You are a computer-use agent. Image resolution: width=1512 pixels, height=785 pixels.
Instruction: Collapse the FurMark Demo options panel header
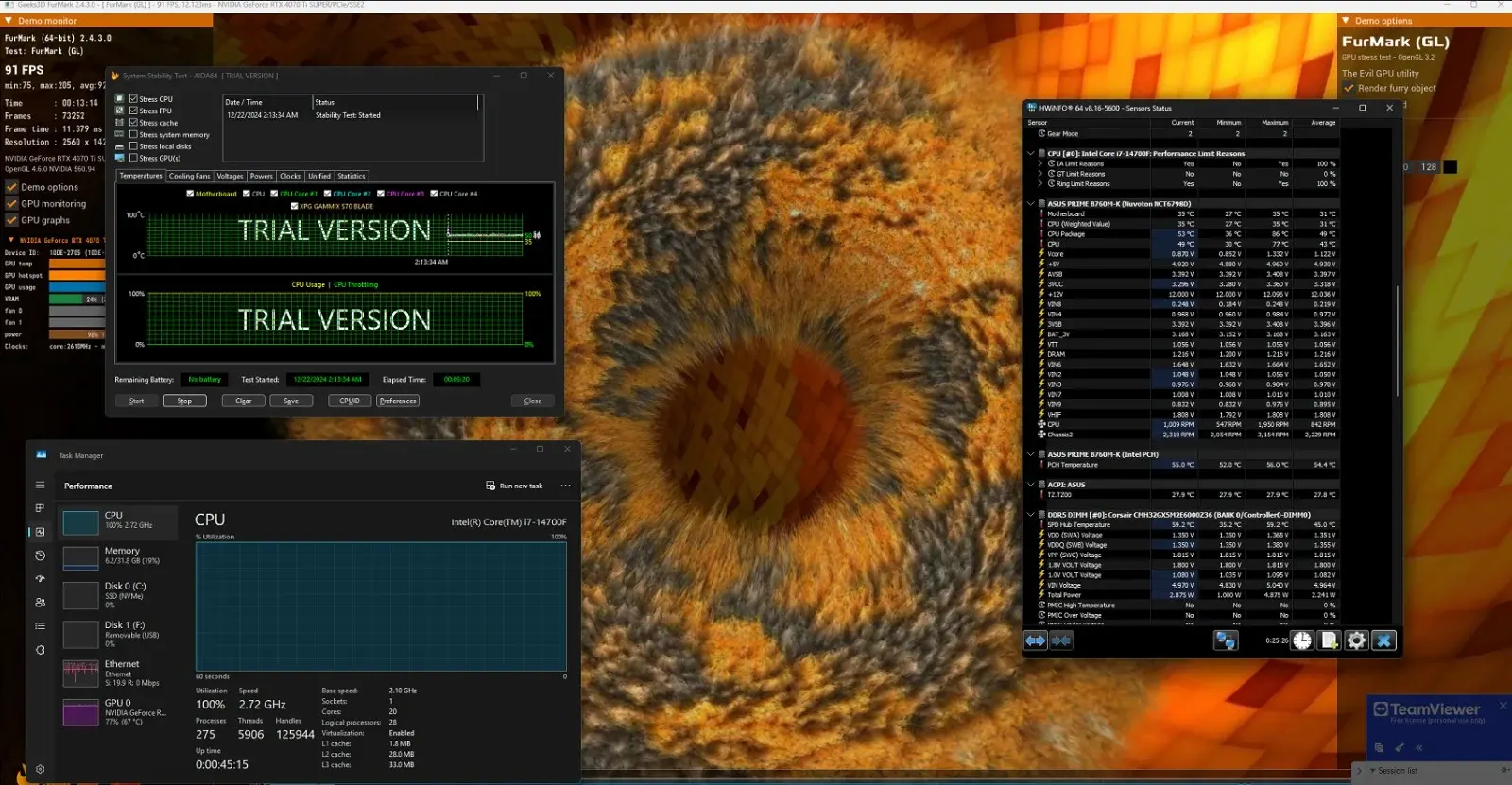tap(1346, 20)
